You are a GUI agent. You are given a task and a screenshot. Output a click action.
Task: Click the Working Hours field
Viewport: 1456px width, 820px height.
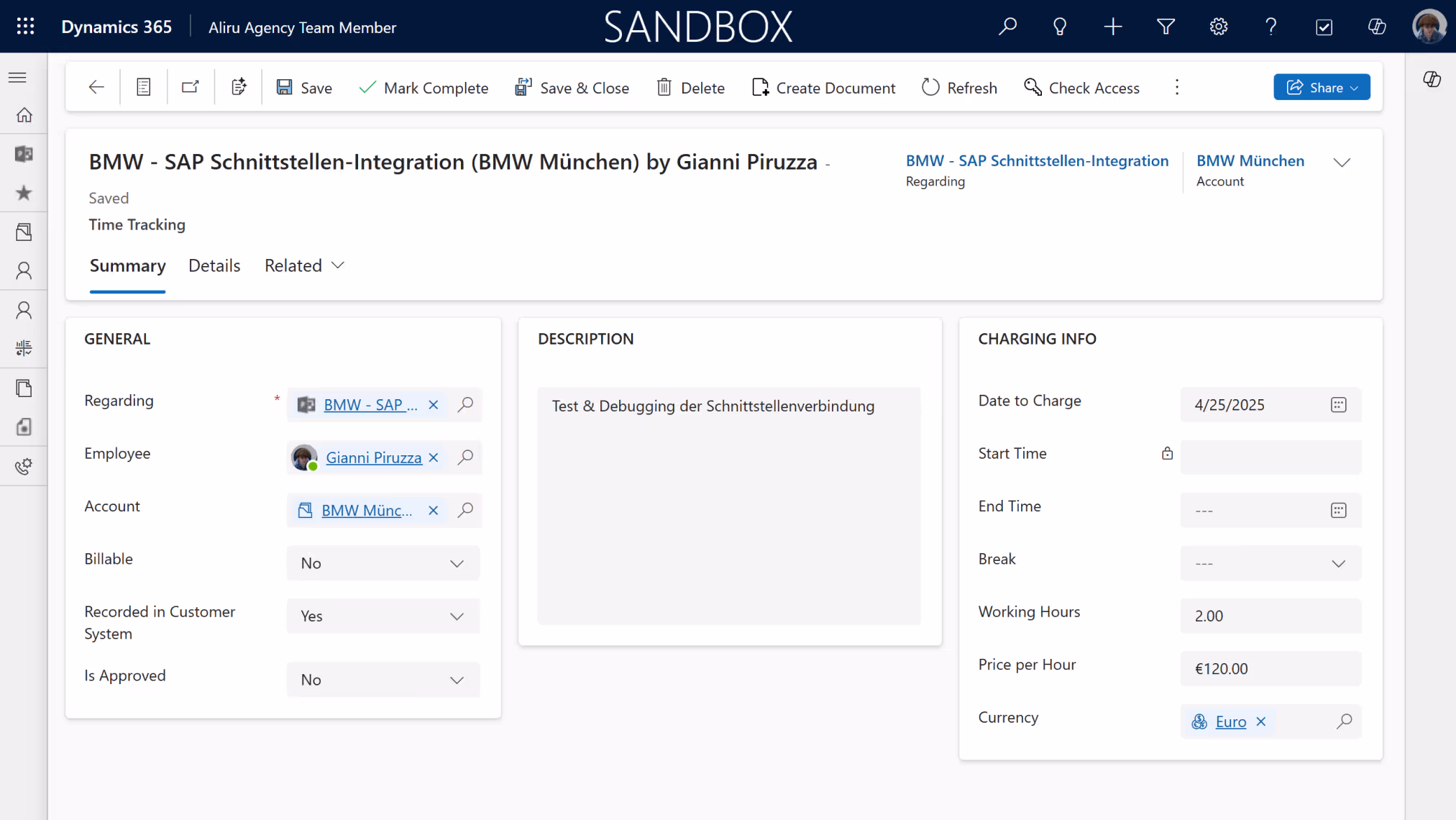(x=1270, y=616)
